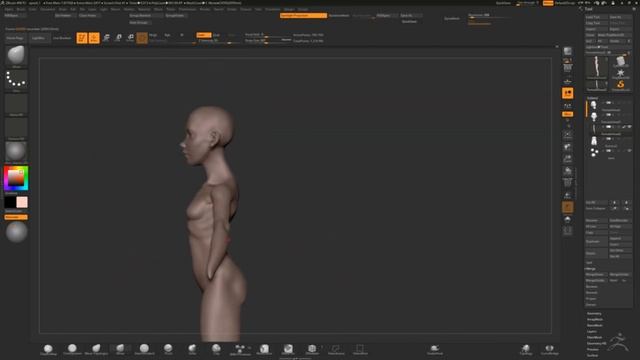This screenshot has height=360, width=640.
Task: Expand the Subtool subpalette header
Action: tap(592, 98)
